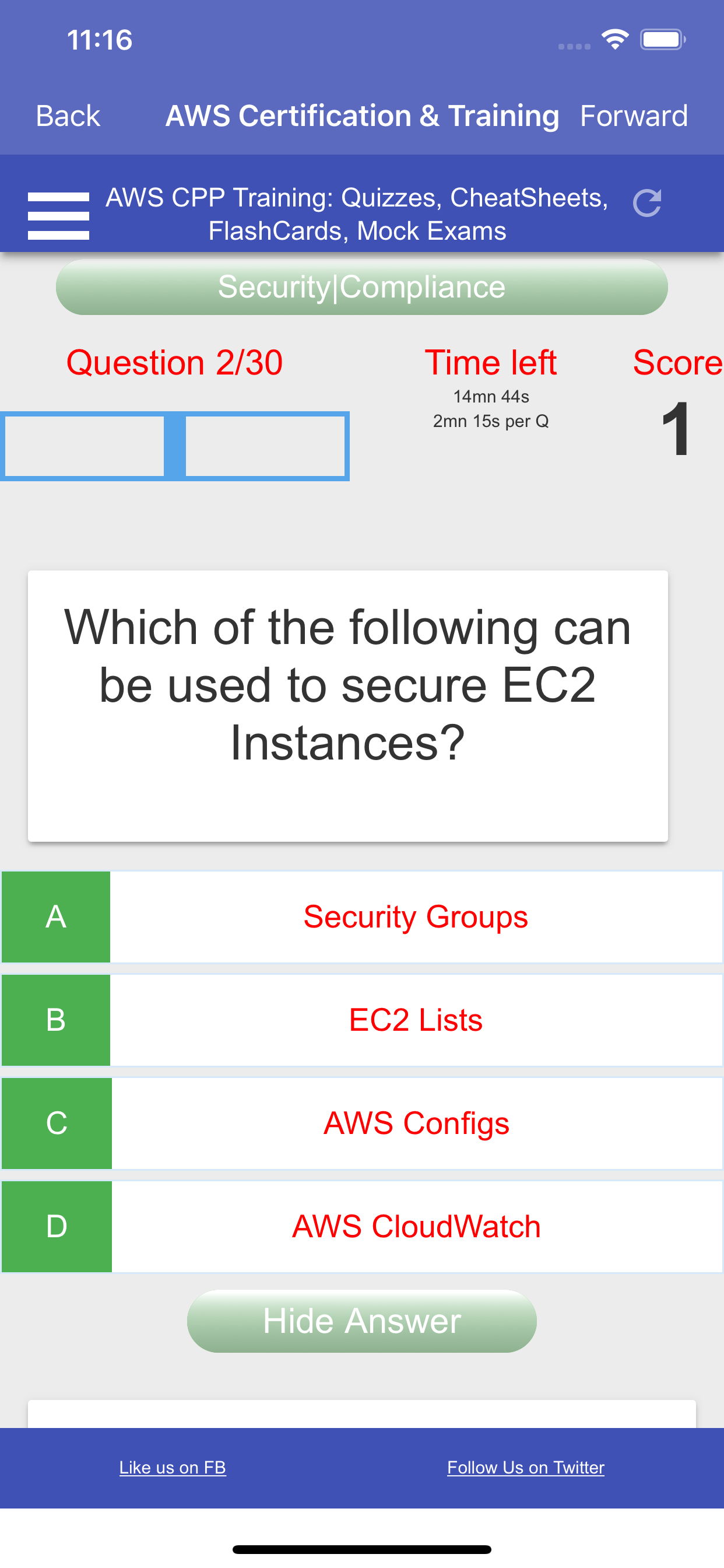Open Like us on FB link
Image resolution: width=724 pixels, height=1568 pixels.
pyautogui.click(x=173, y=1468)
